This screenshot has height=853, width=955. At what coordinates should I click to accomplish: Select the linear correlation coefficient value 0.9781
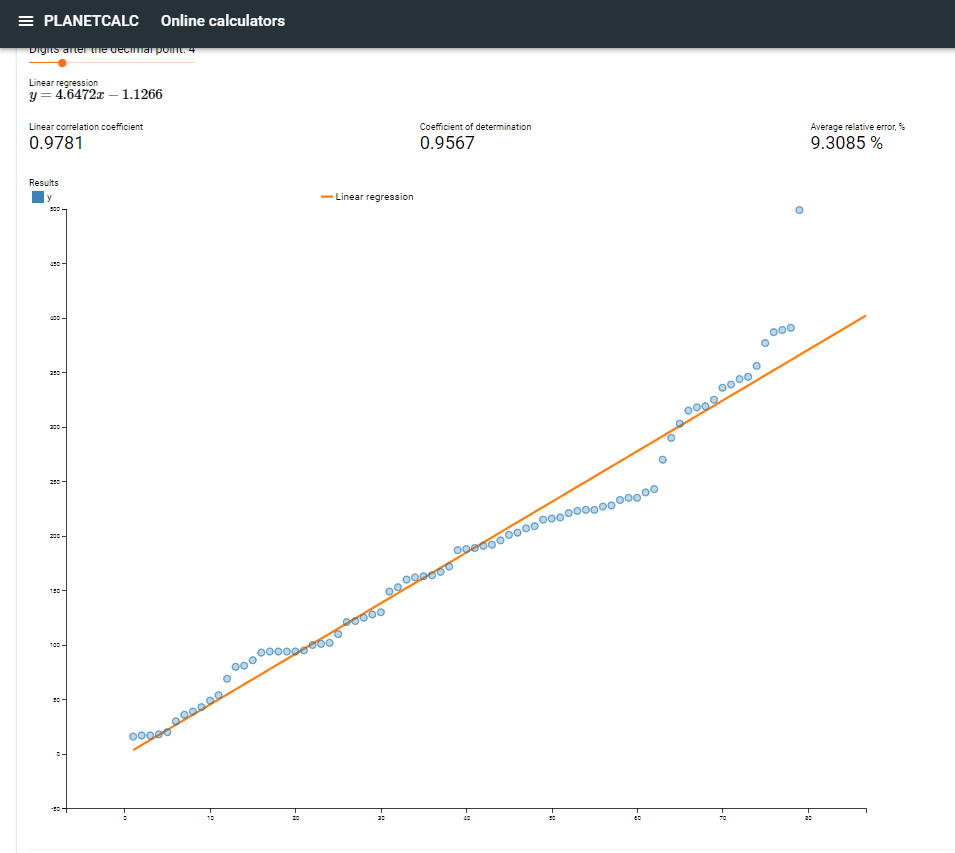tap(56, 143)
